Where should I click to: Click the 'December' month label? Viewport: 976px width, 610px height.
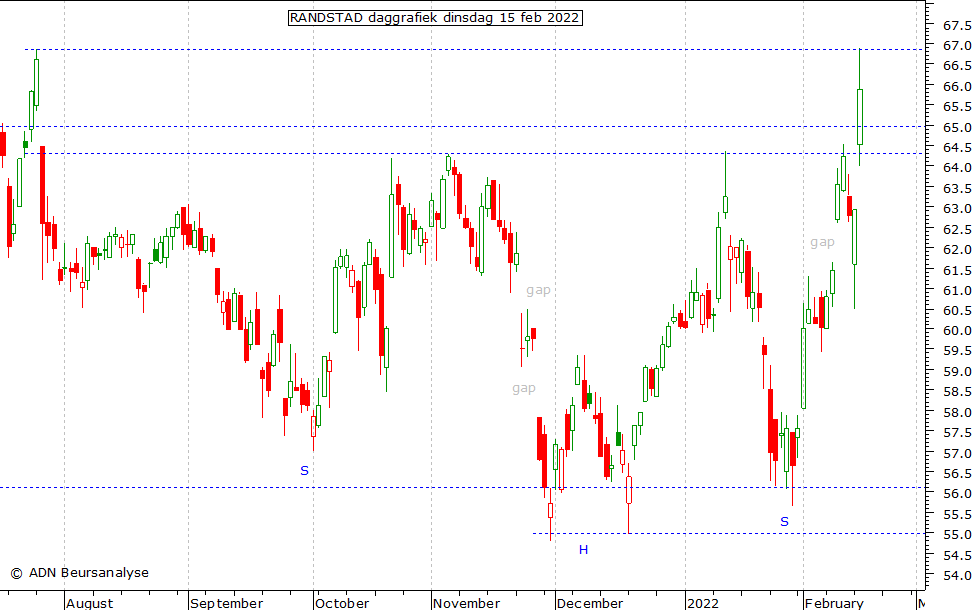[x=589, y=603]
